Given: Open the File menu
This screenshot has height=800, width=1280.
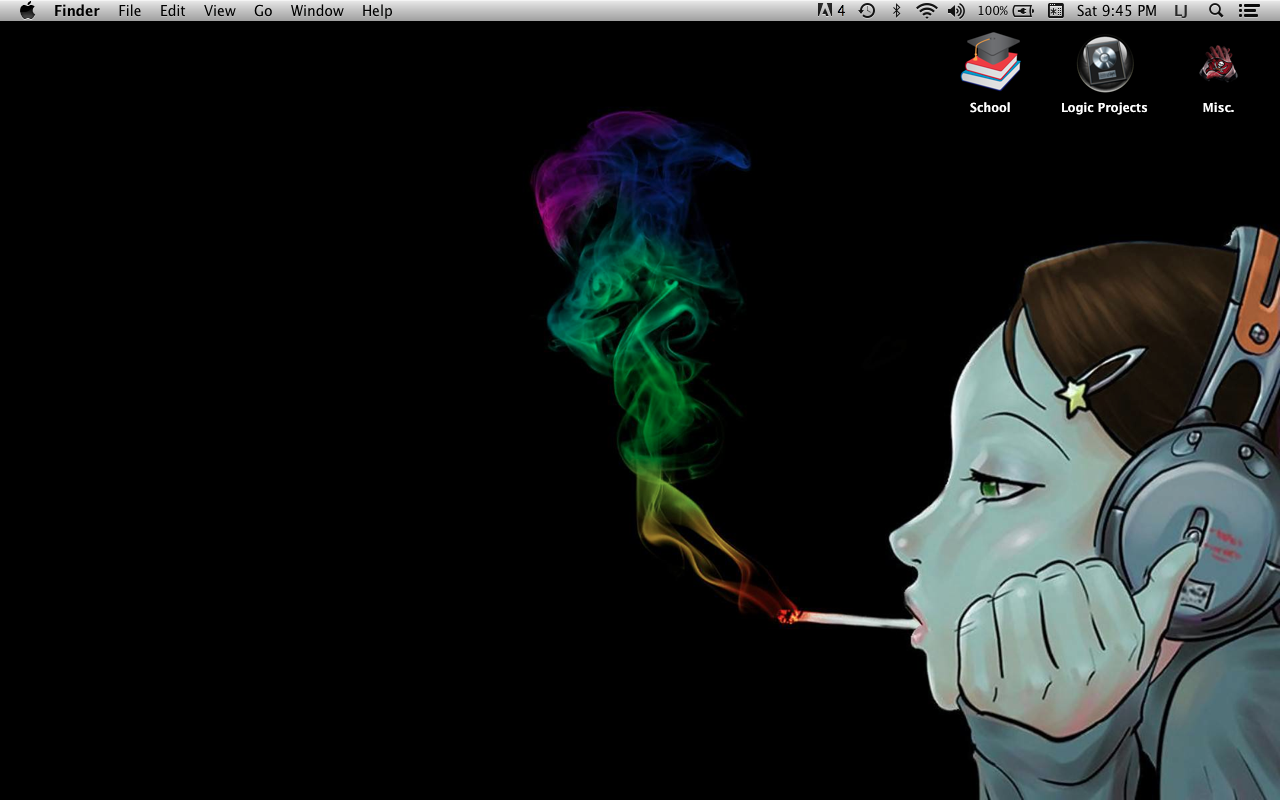Looking at the screenshot, I should pyautogui.click(x=130, y=11).
